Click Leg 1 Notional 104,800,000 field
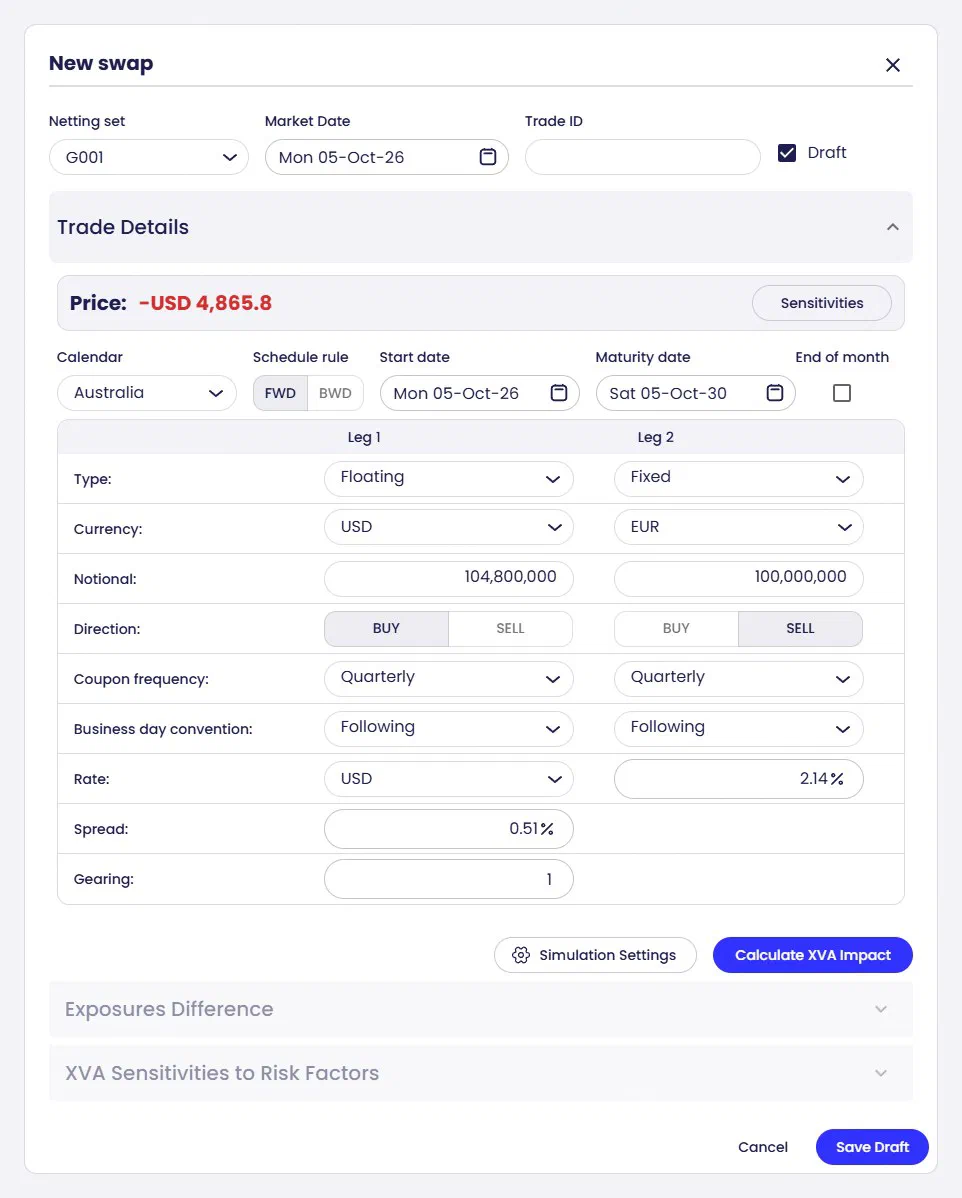Viewport: 962px width, 1198px height. 449,578
